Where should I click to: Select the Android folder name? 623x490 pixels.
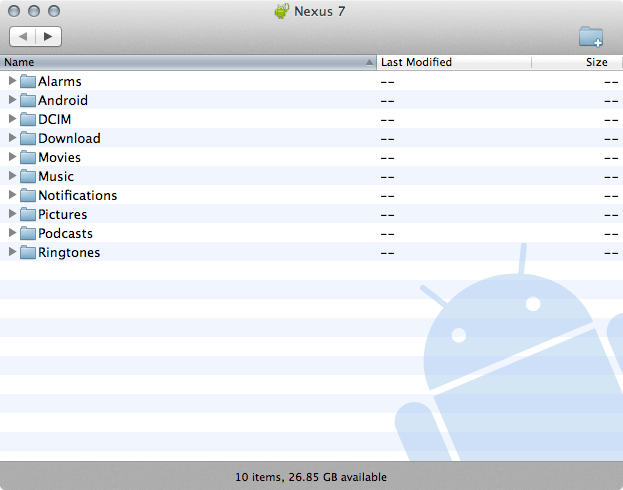pos(63,101)
